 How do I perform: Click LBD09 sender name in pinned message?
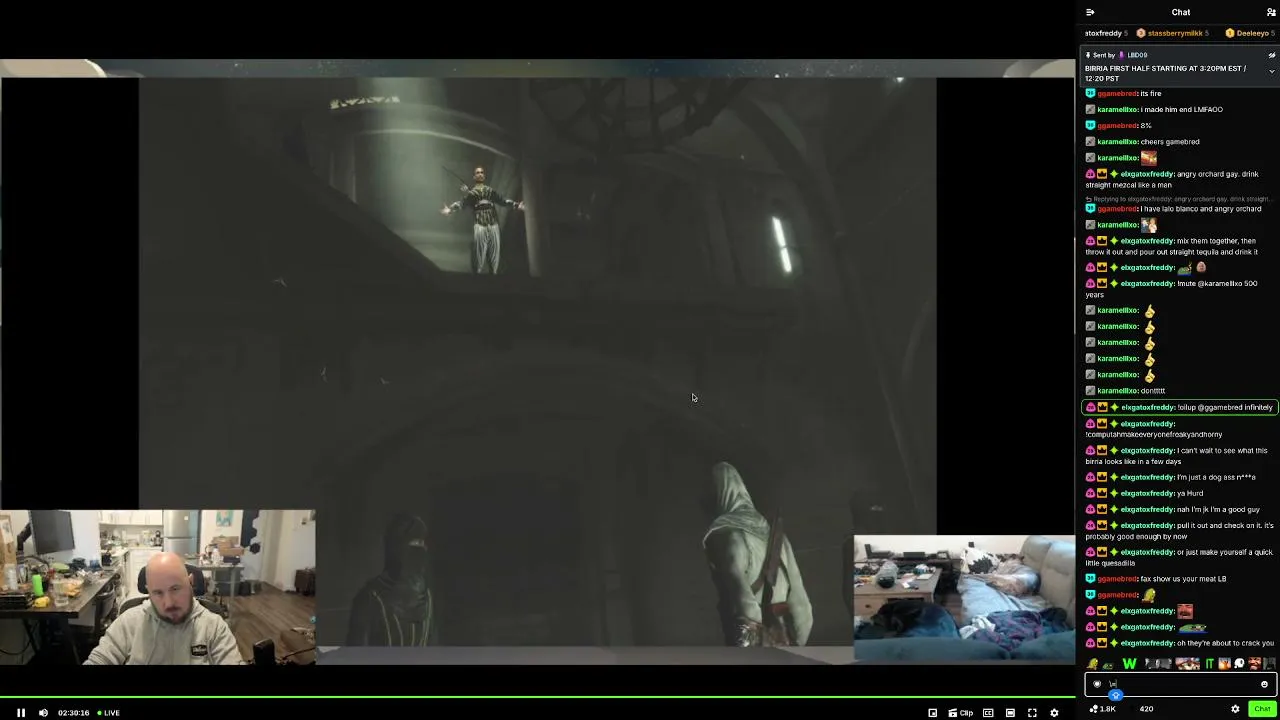tap(1137, 55)
